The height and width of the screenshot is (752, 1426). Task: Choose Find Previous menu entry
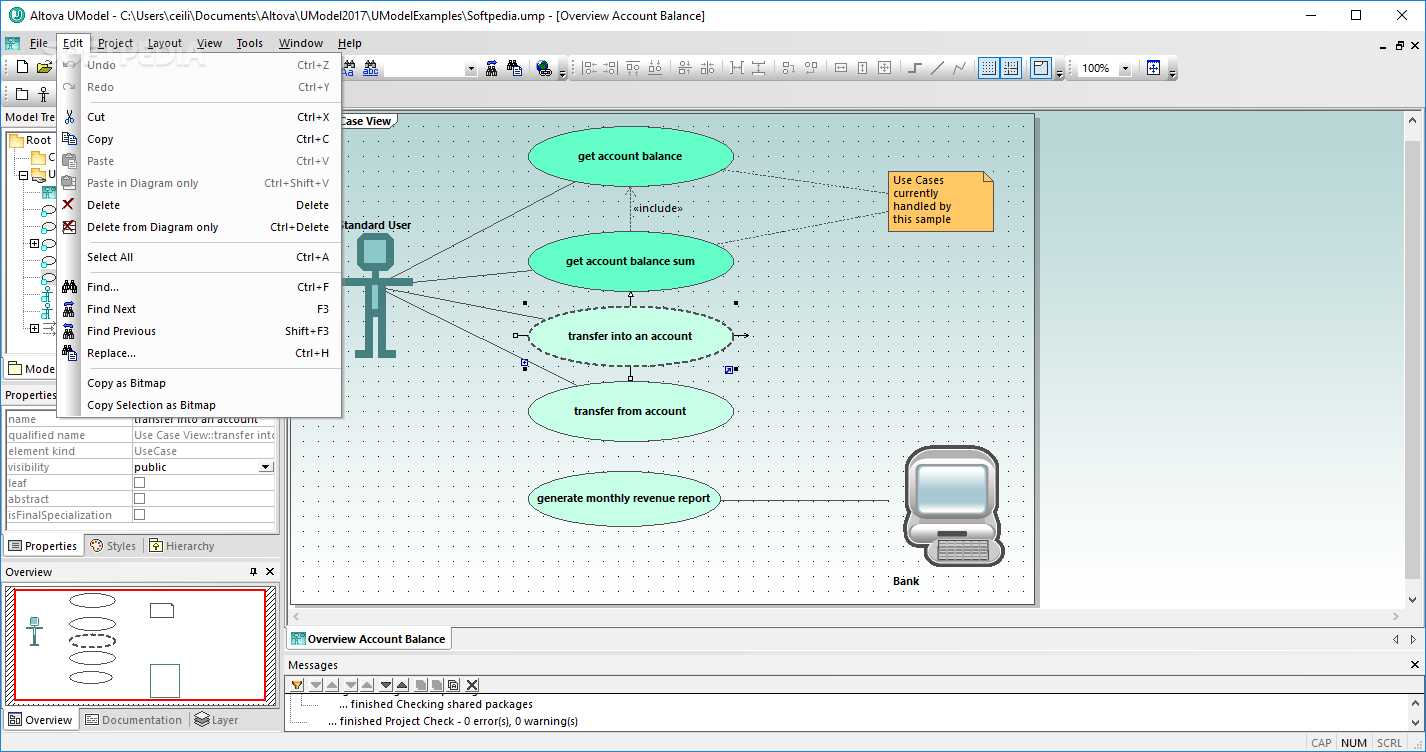point(199,331)
